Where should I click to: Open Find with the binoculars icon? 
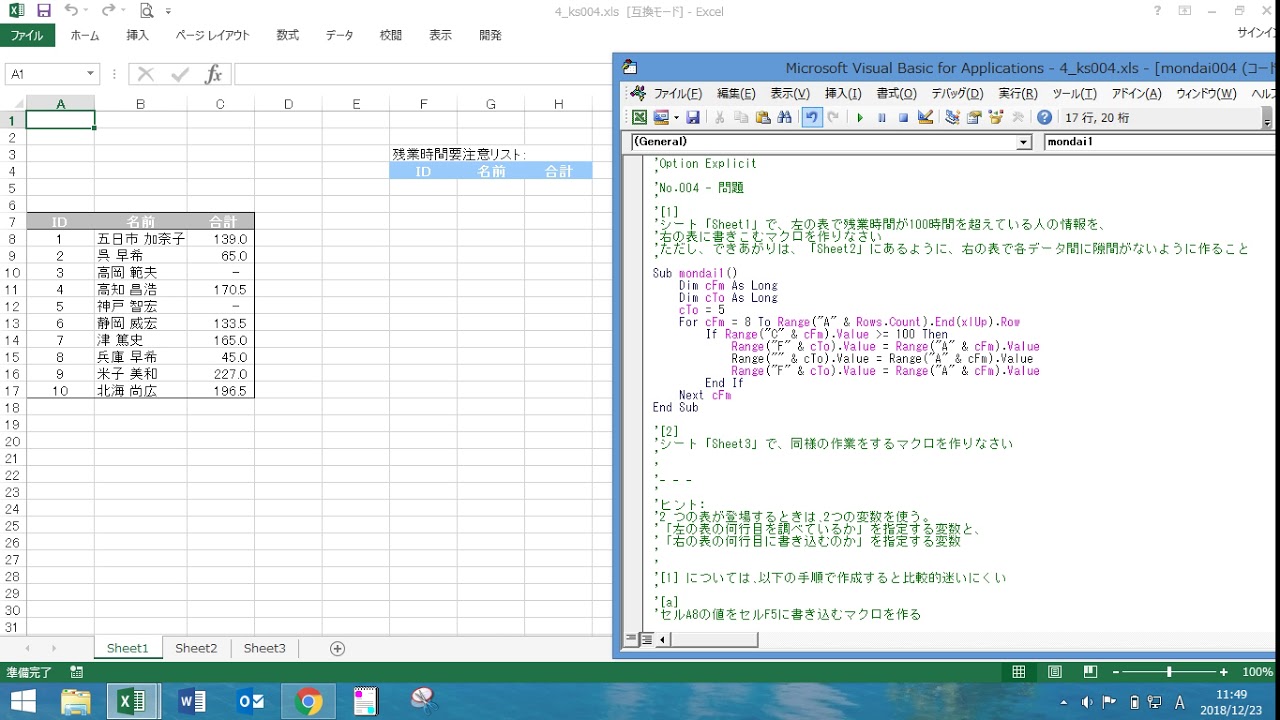pos(785,118)
